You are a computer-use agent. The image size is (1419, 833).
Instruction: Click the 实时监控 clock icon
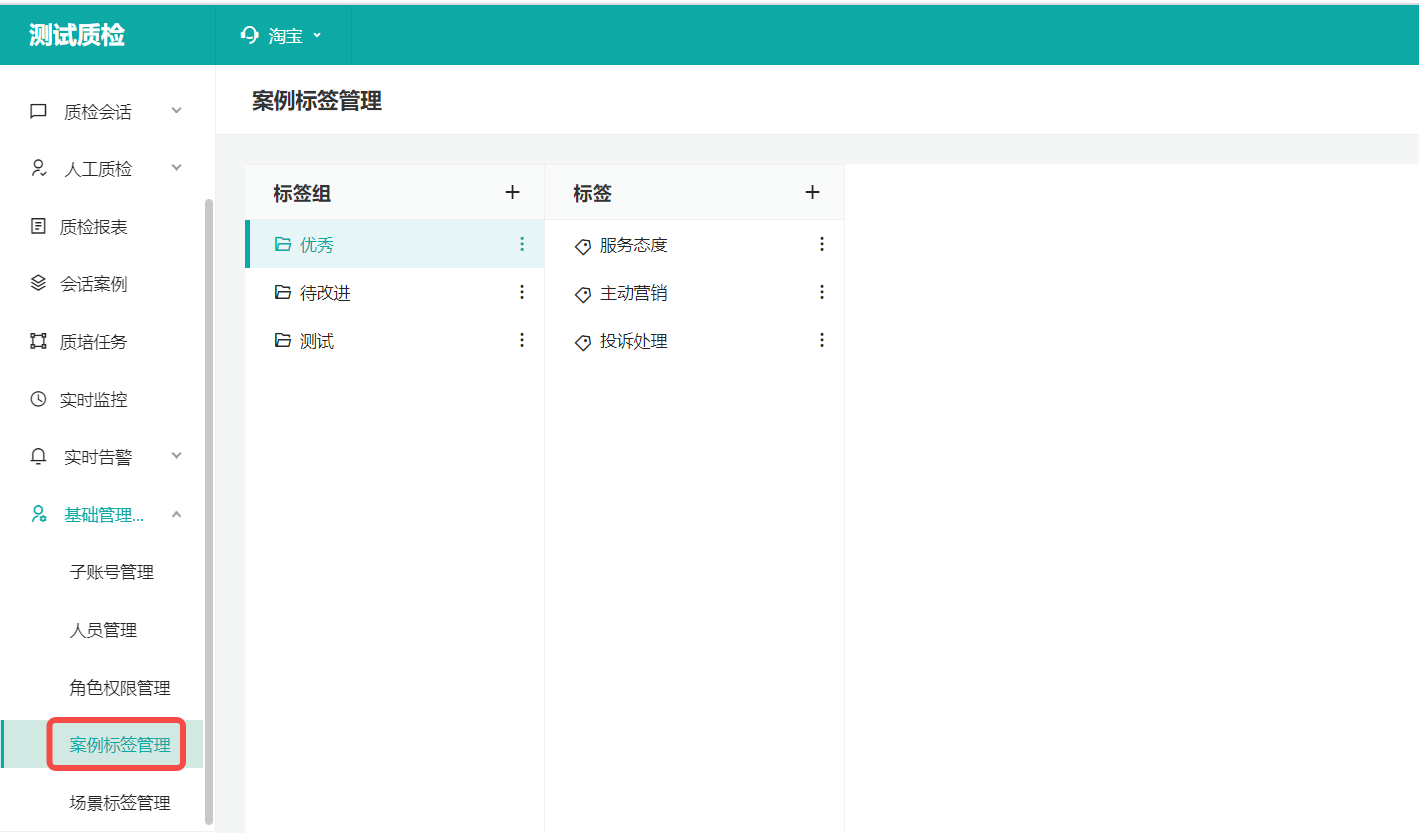coord(38,399)
